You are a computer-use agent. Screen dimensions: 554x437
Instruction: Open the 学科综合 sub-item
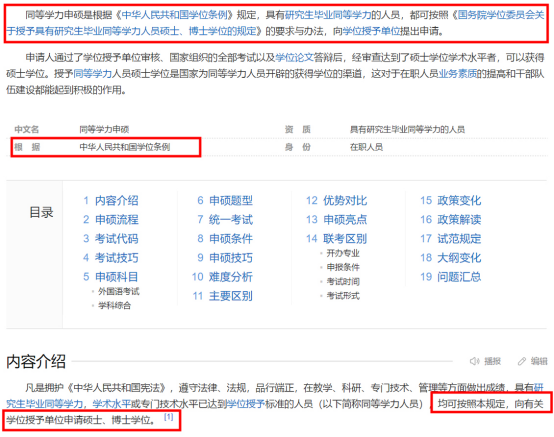[114, 305]
